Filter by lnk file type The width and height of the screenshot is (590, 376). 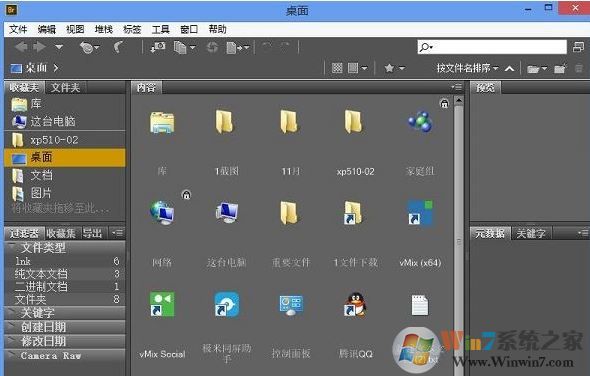tap(65, 261)
